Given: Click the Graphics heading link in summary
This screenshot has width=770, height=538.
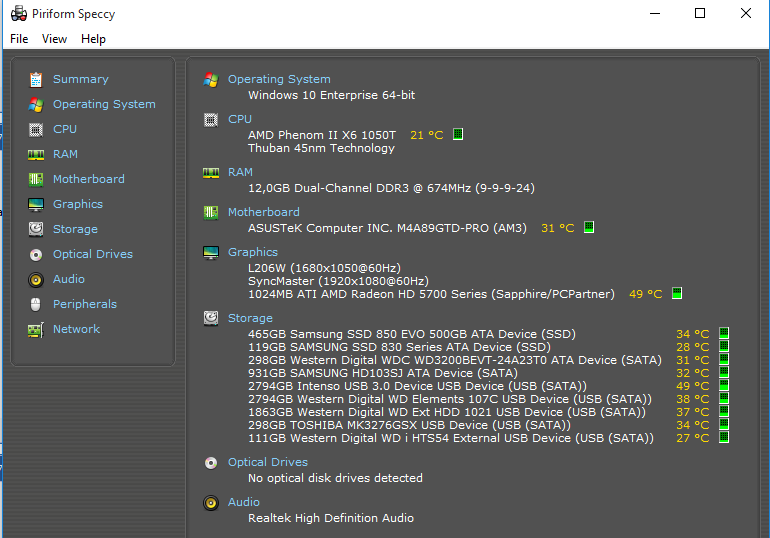Looking at the screenshot, I should coord(253,252).
